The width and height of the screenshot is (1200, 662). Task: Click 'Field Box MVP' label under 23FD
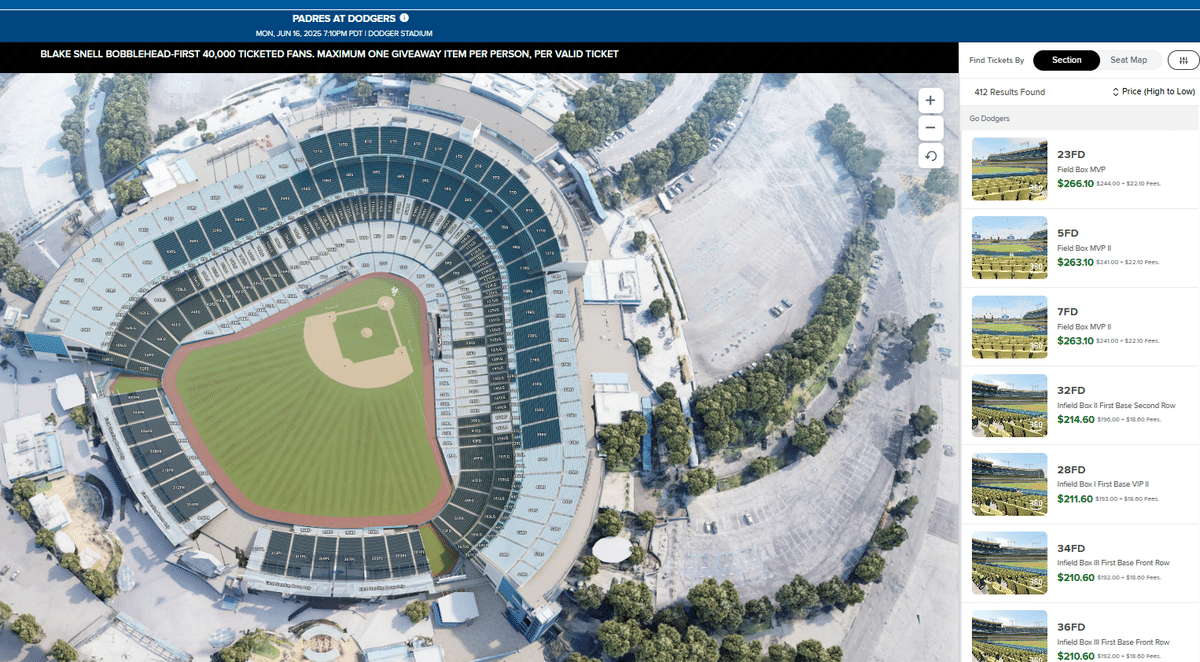1081,169
